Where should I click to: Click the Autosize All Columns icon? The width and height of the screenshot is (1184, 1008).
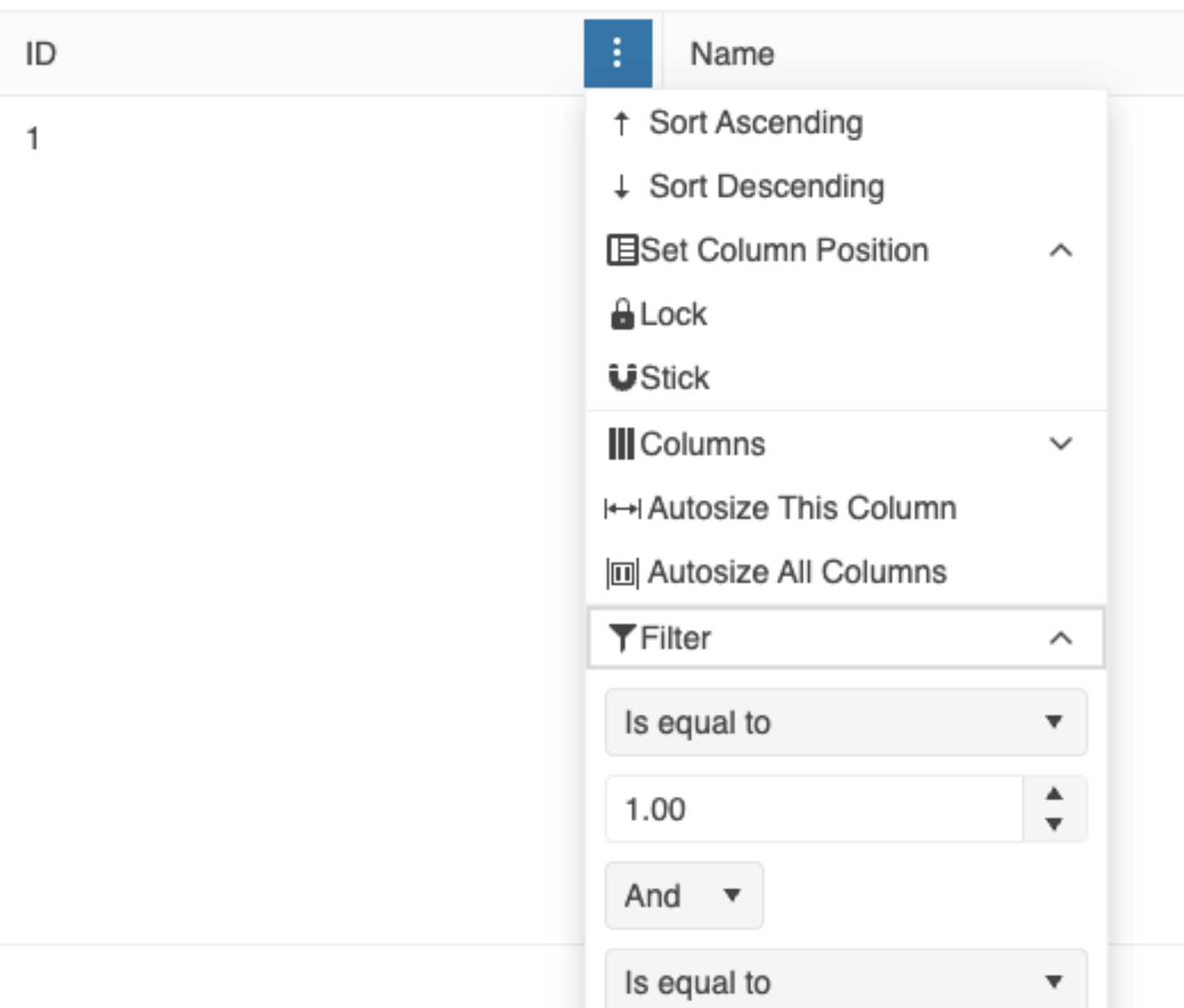click(622, 573)
